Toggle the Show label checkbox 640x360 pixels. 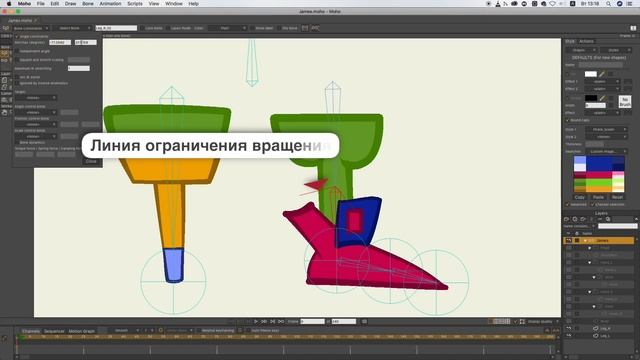click(x=252, y=28)
